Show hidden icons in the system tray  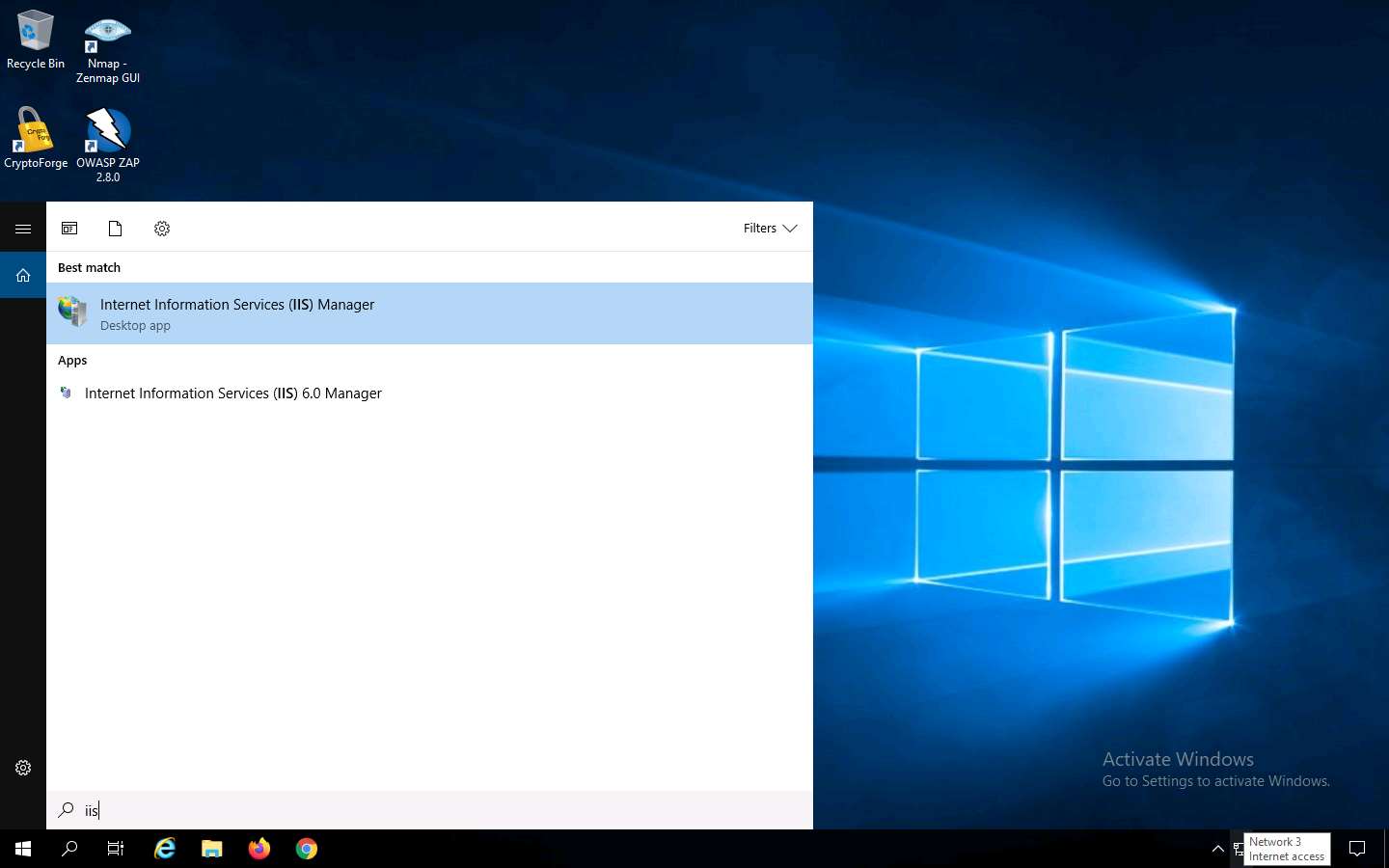click(x=1218, y=850)
